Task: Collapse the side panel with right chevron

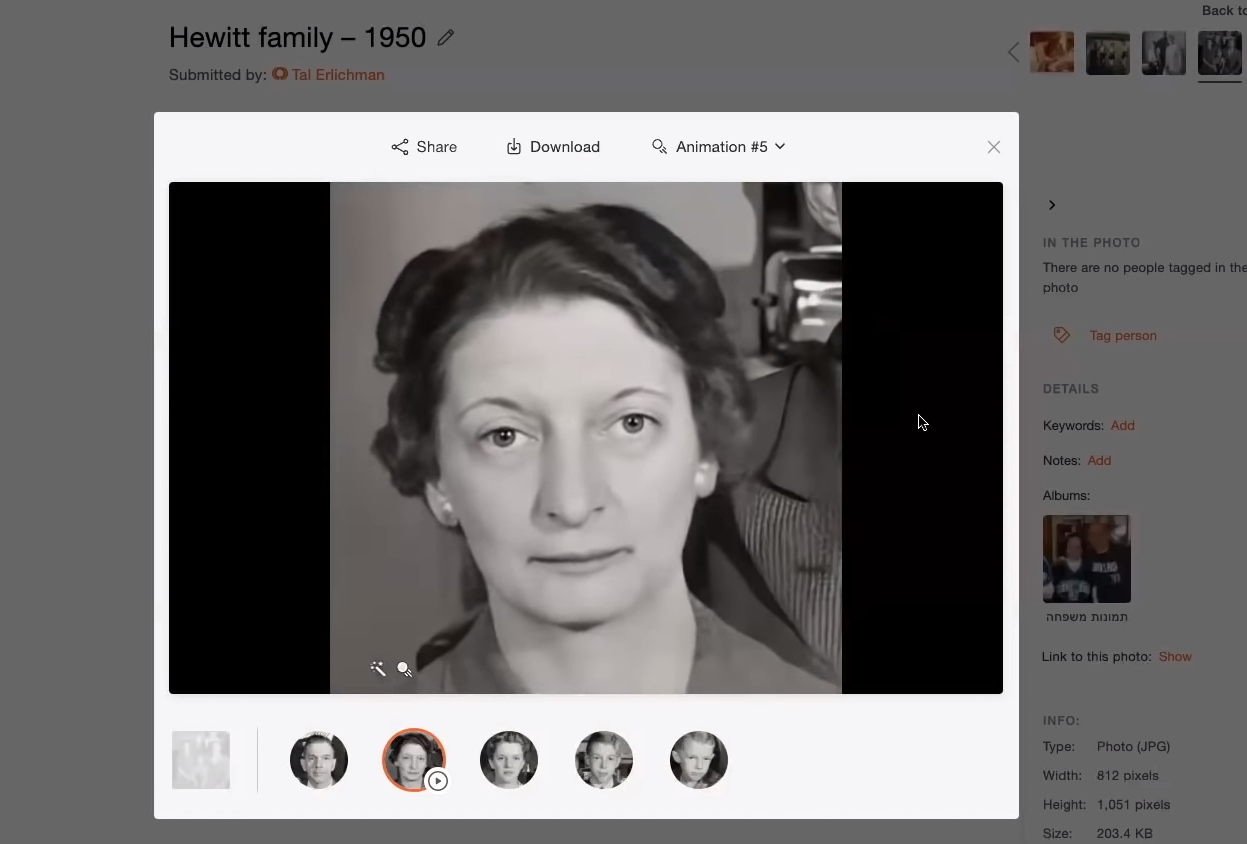Action: coord(1052,205)
